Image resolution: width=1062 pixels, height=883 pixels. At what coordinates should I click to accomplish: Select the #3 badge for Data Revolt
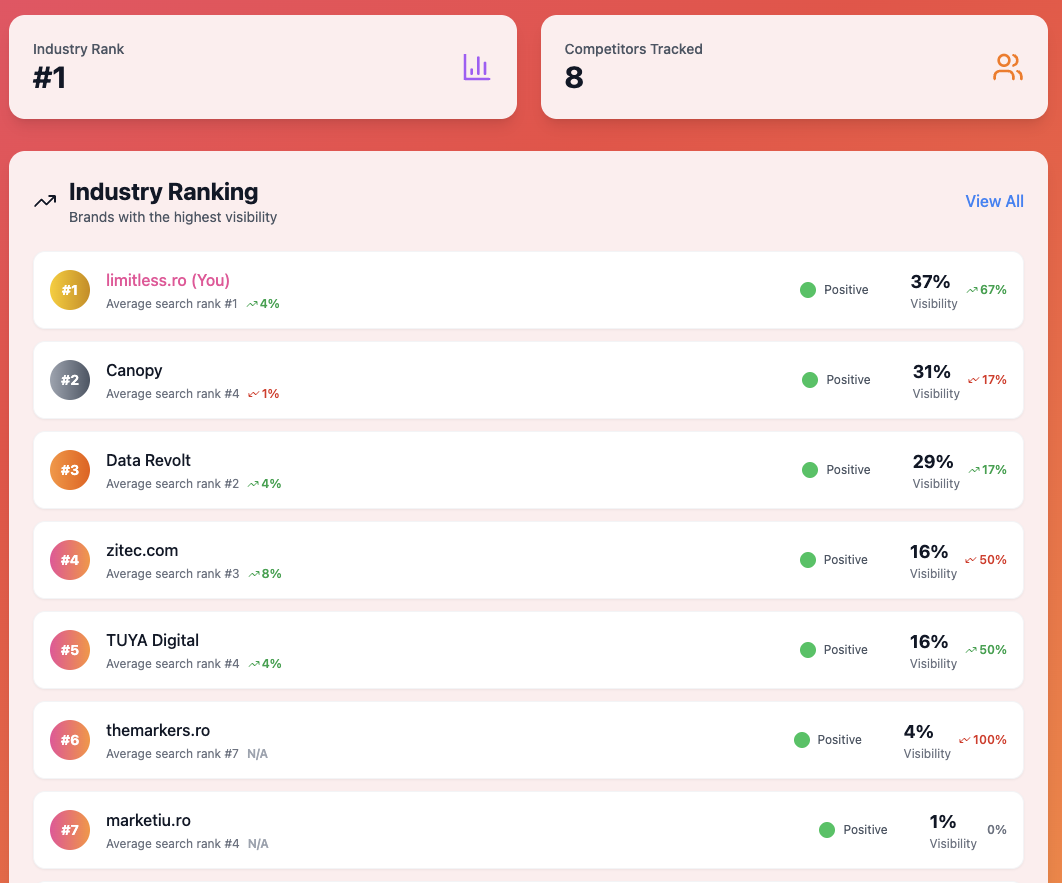point(69,470)
